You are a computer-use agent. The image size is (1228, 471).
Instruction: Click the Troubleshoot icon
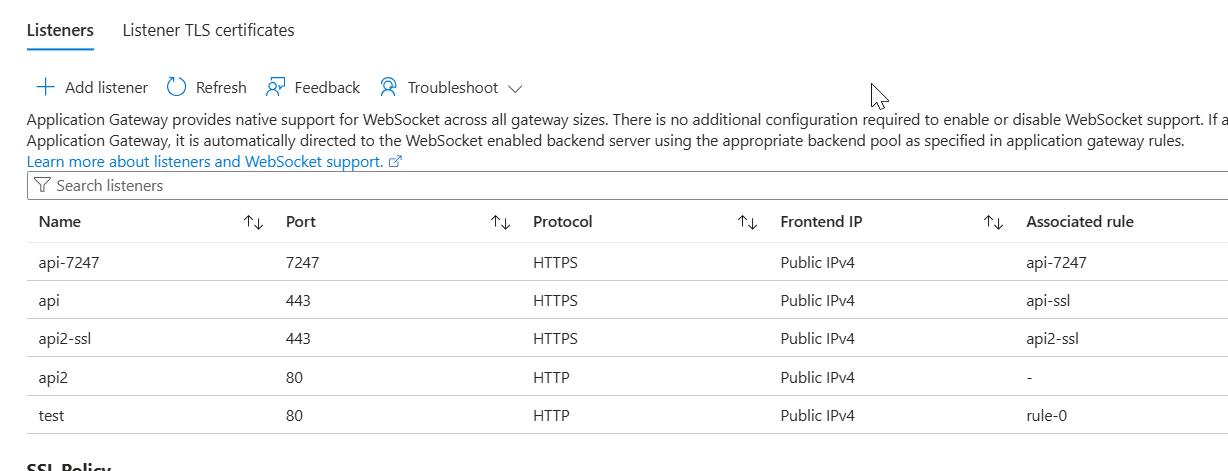coord(389,87)
